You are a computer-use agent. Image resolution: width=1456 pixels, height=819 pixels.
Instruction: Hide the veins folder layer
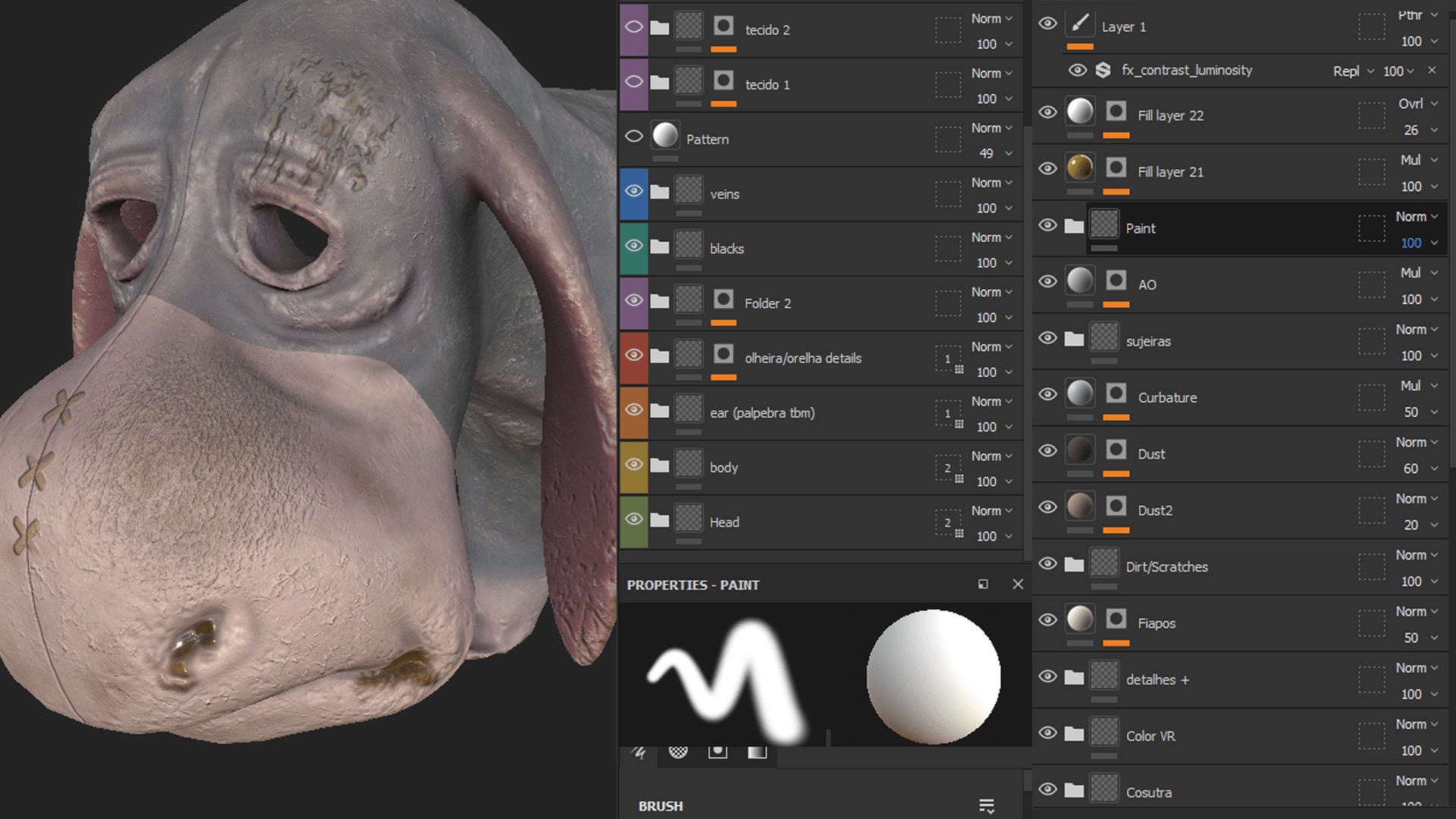tap(634, 191)
